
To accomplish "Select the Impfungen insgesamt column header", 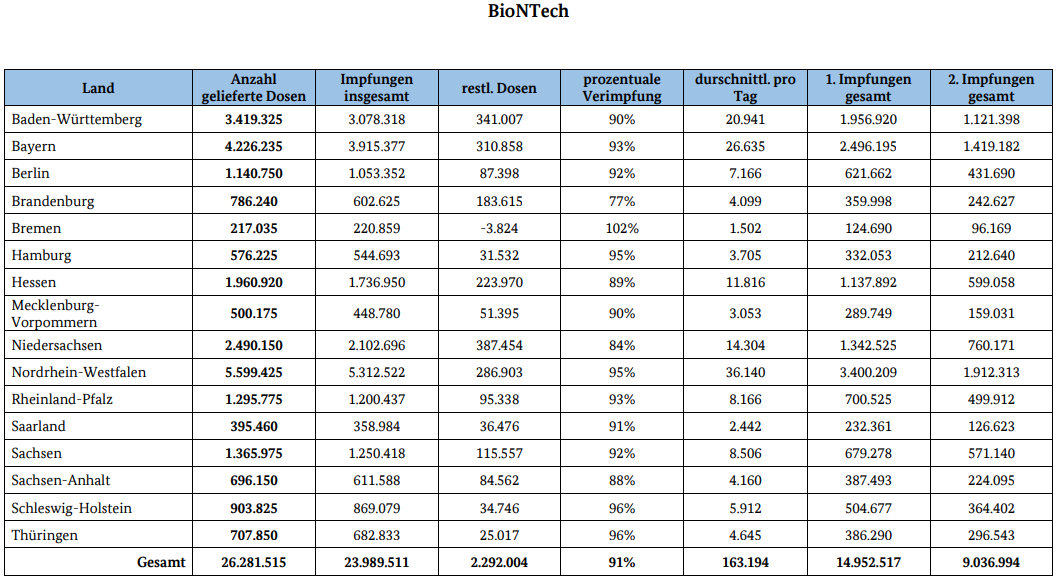I will [376, 88].
